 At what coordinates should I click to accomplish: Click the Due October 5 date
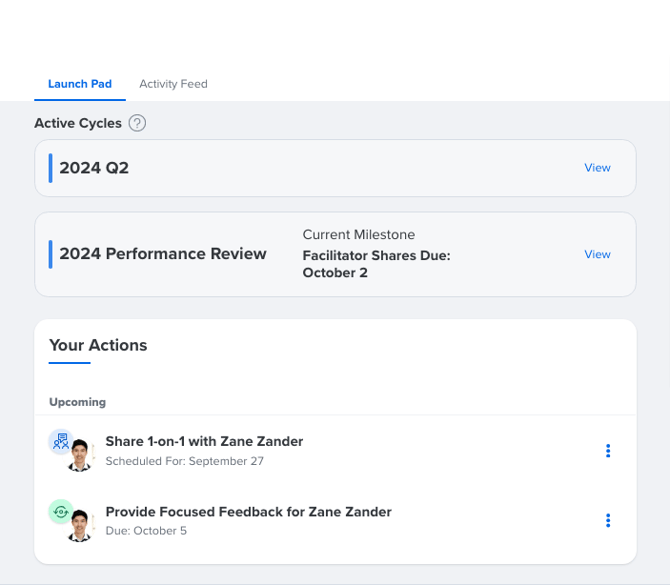click(x=146, y=531)
